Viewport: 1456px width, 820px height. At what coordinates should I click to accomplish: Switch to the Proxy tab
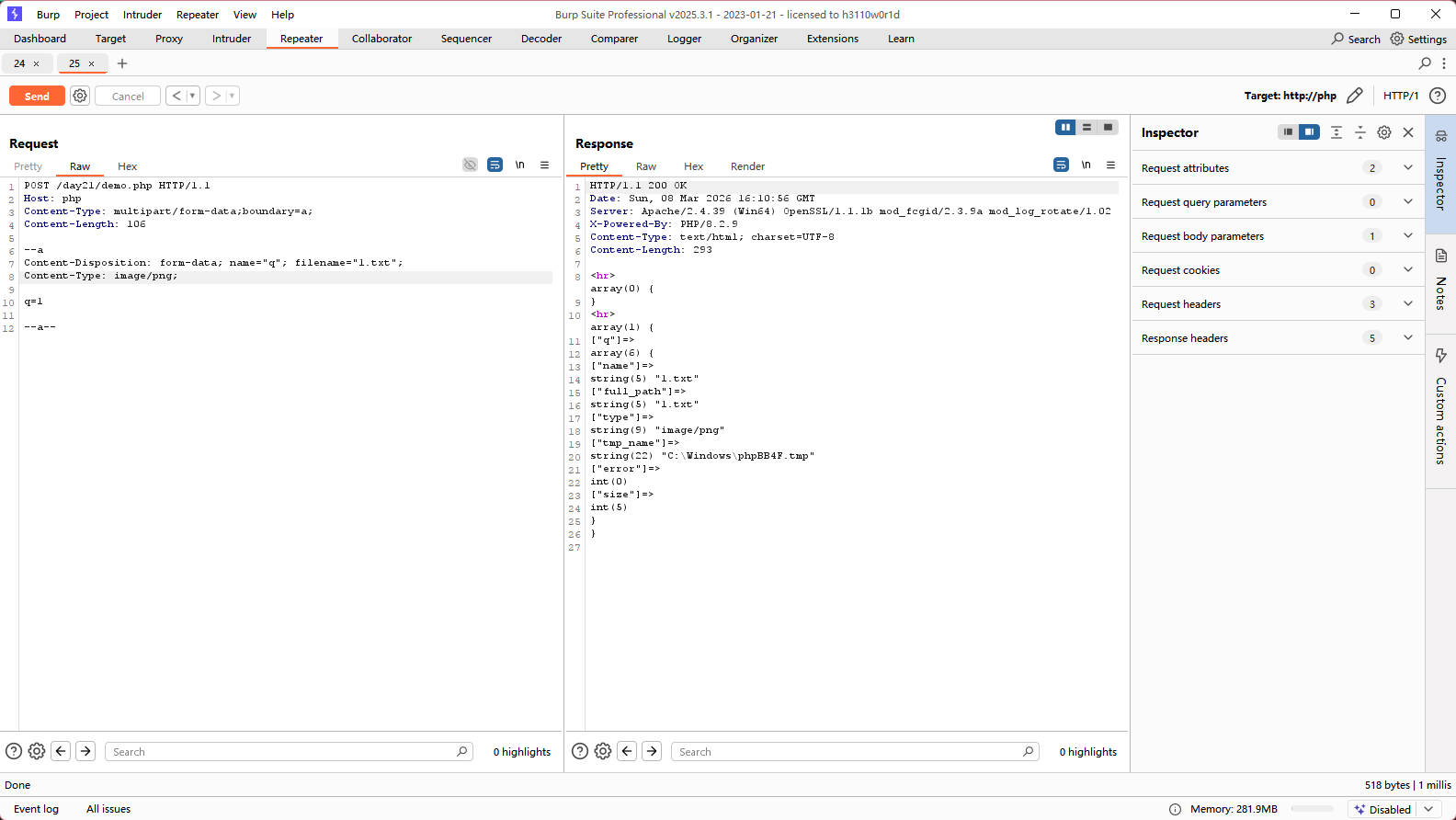[169, 39]
